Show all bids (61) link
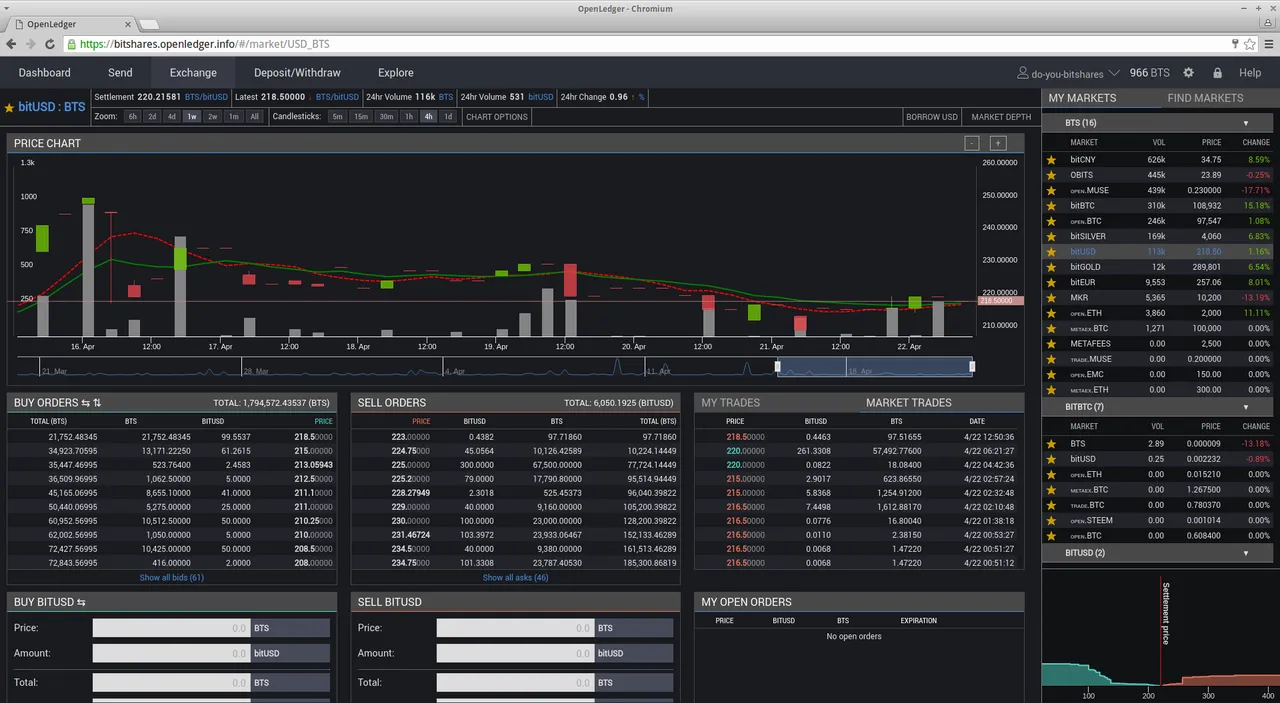The width and height of the screenshot is (1280, 703). click(x=171, y=578)
